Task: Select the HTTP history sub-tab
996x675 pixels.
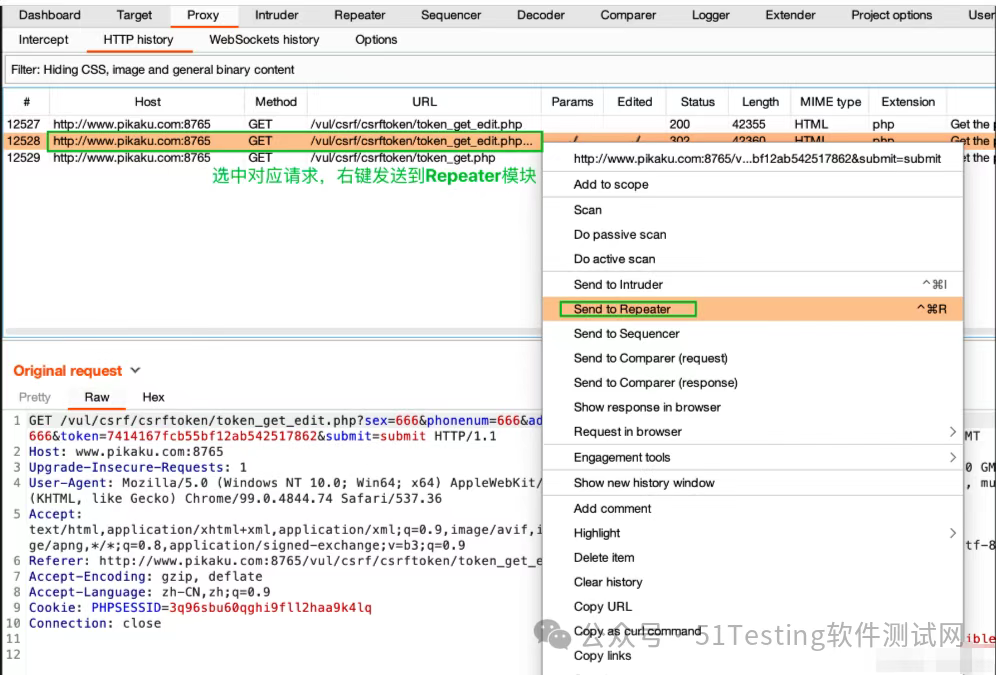Action: pos(138,39)
